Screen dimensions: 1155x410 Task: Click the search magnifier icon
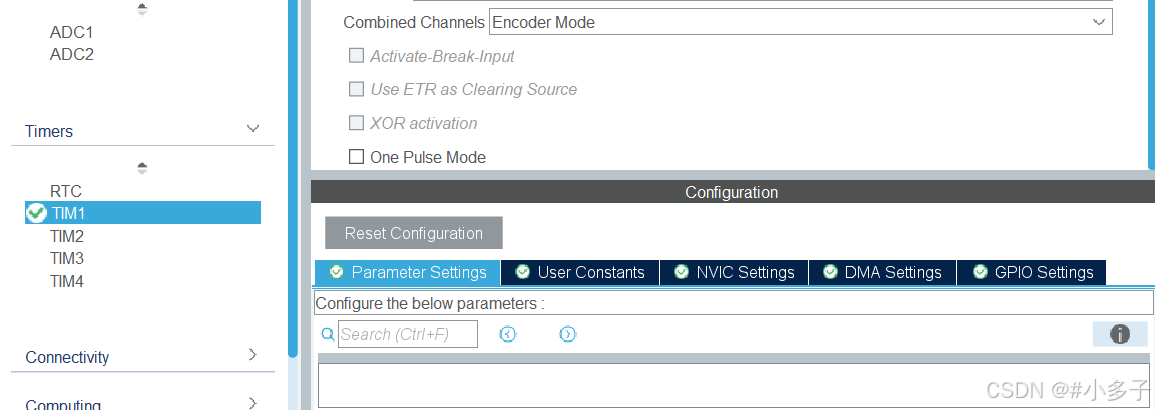[328, 334]
